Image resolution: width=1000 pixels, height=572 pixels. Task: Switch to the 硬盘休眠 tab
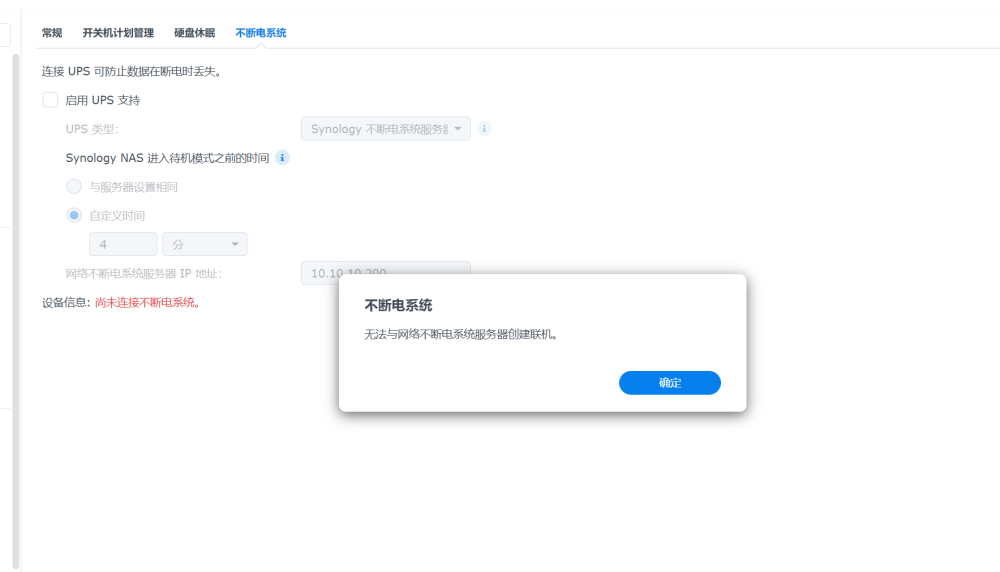[195, 33]
